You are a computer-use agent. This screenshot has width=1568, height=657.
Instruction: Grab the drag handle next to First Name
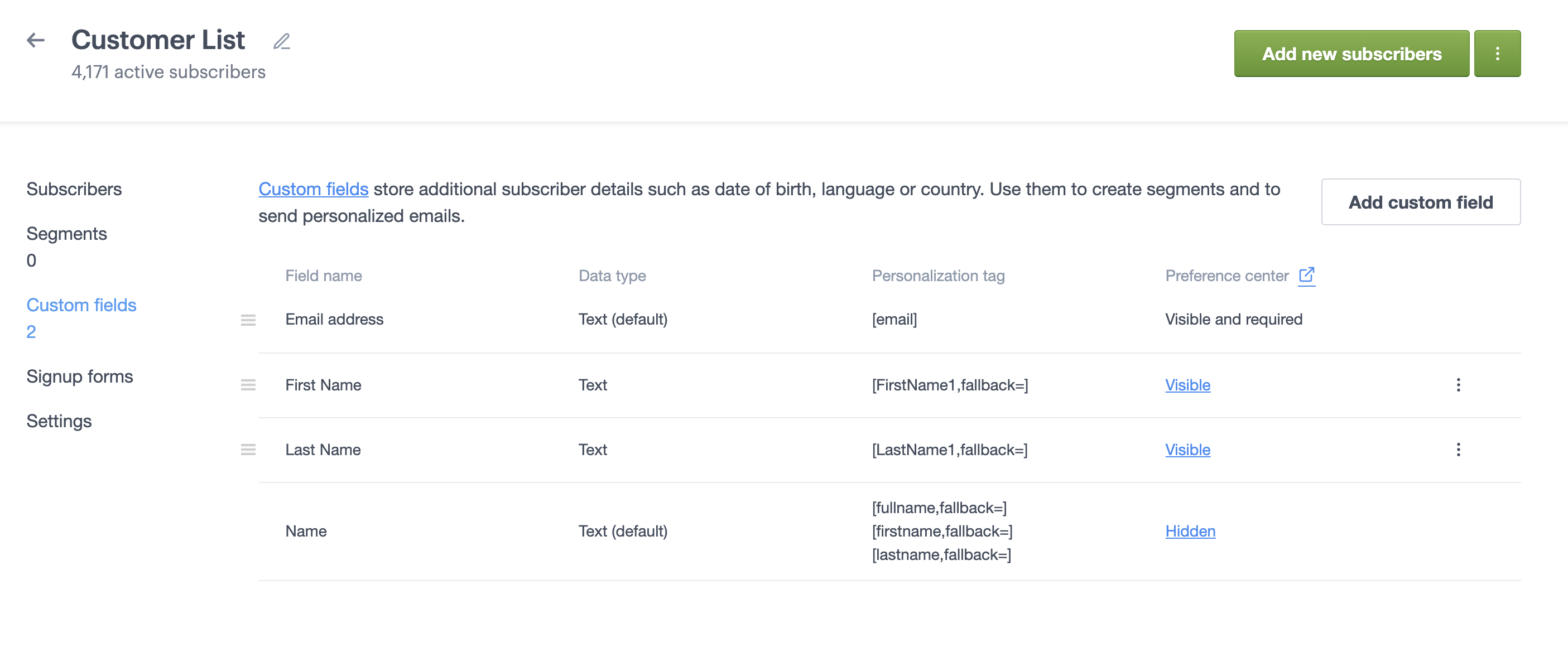click(248, 384)
